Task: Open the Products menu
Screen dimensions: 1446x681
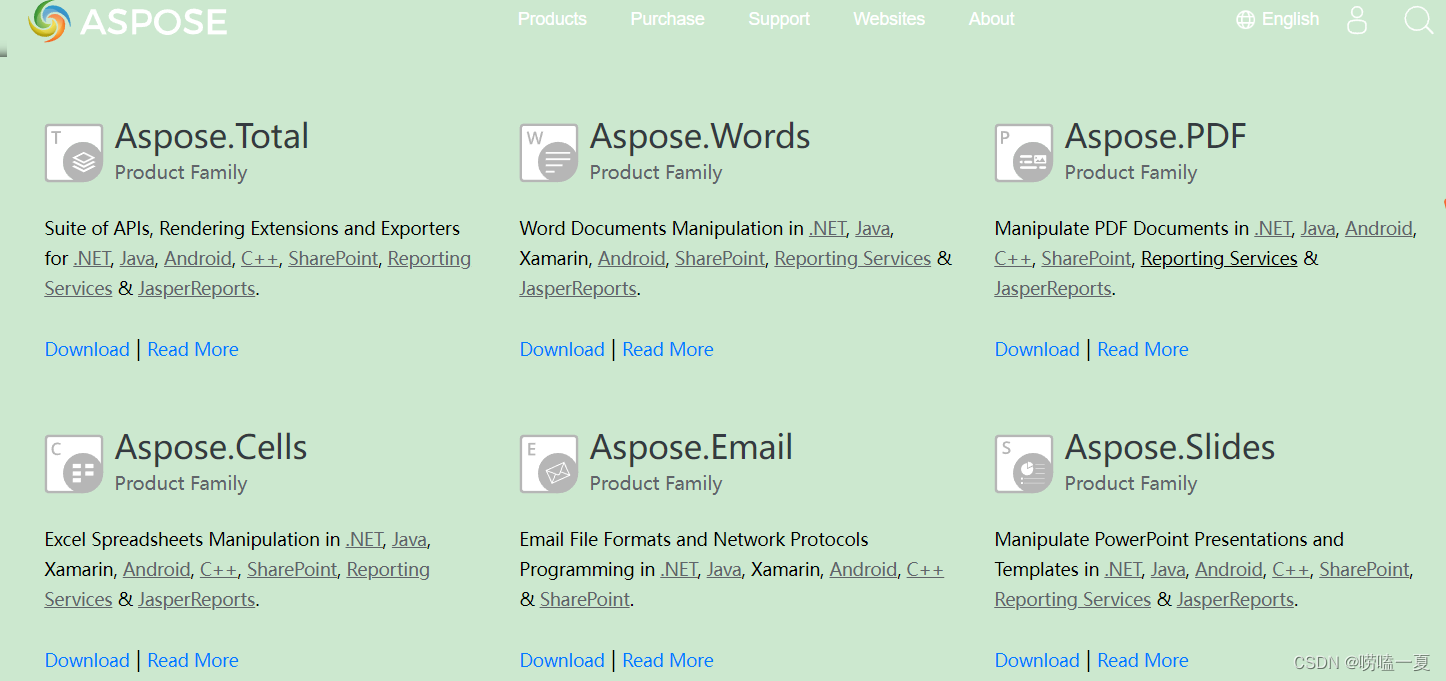Action: [x=552, y=19]
